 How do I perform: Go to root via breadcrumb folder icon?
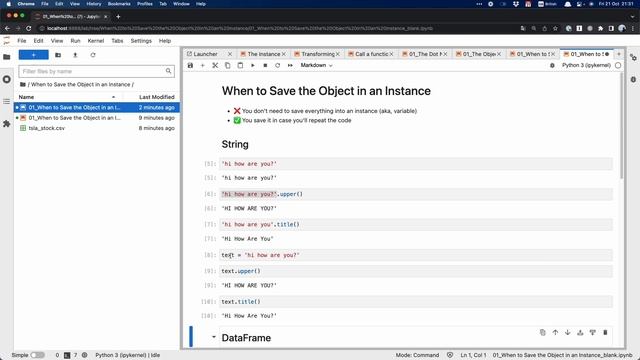pos(23,84)
